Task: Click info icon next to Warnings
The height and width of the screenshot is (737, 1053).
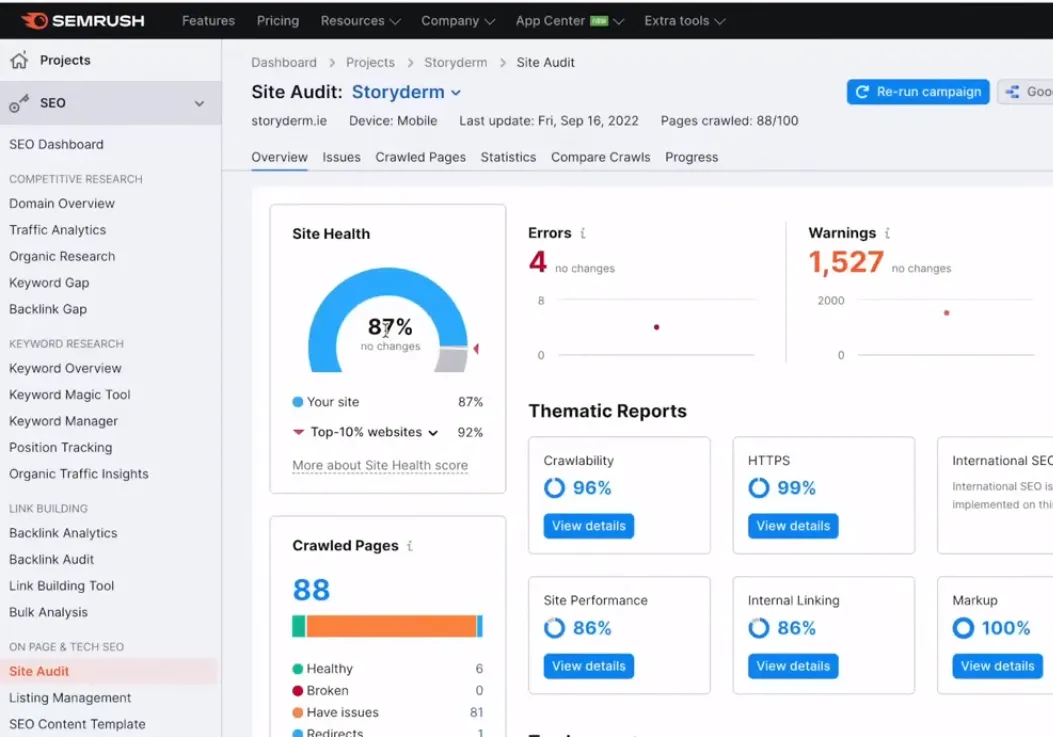Action: tap(887, 233)
